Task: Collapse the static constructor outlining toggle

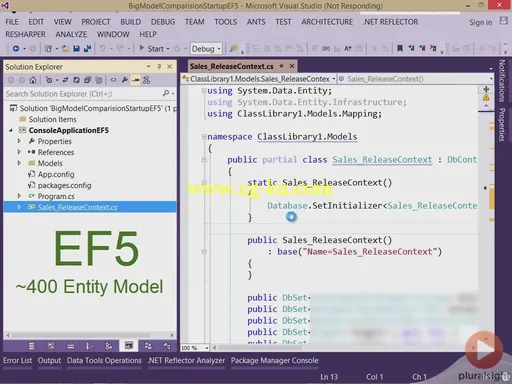Action: click(x=204, y=183)
